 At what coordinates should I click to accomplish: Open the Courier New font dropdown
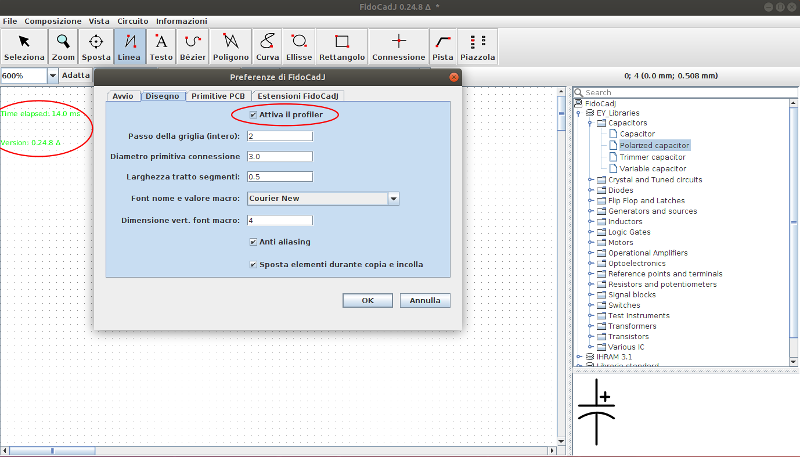(x=393, y=199)
